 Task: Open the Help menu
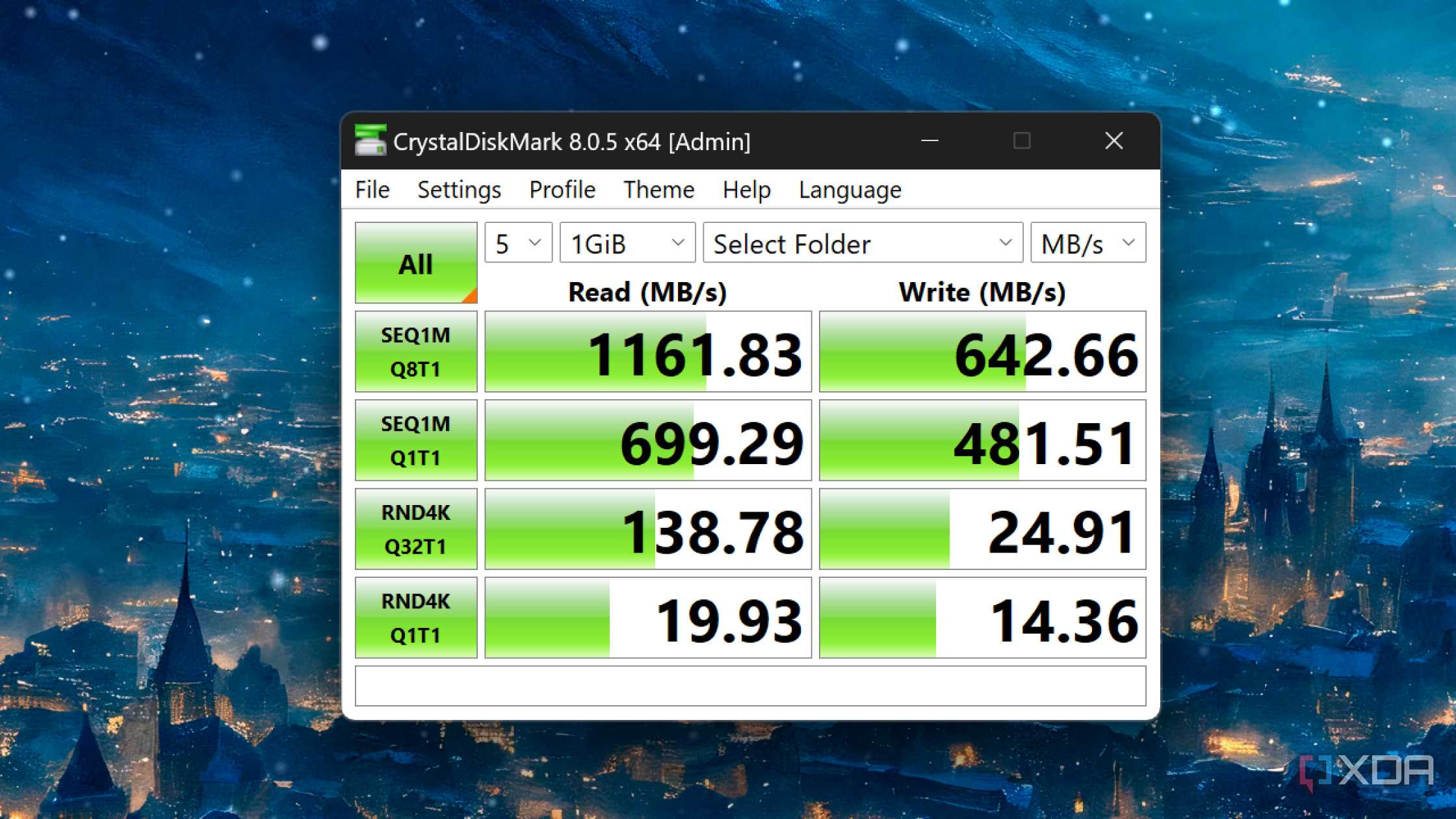746,190
